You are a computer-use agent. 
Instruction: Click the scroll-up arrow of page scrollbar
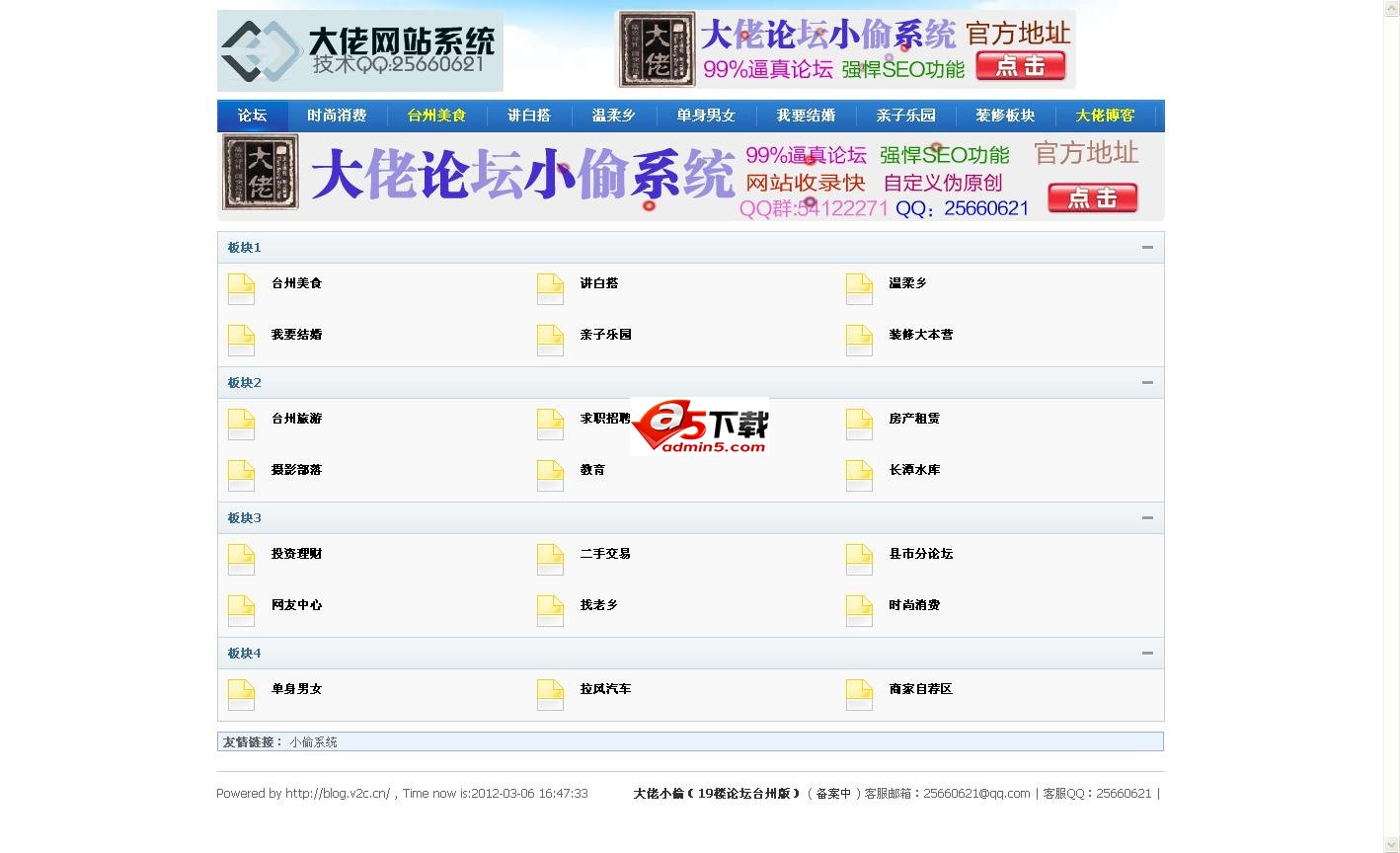[1391, 8]
